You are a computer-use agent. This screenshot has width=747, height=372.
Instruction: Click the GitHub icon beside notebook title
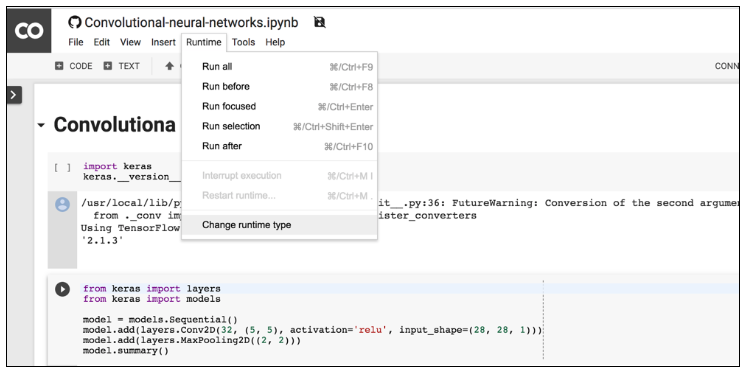click(x=74, y=22)
